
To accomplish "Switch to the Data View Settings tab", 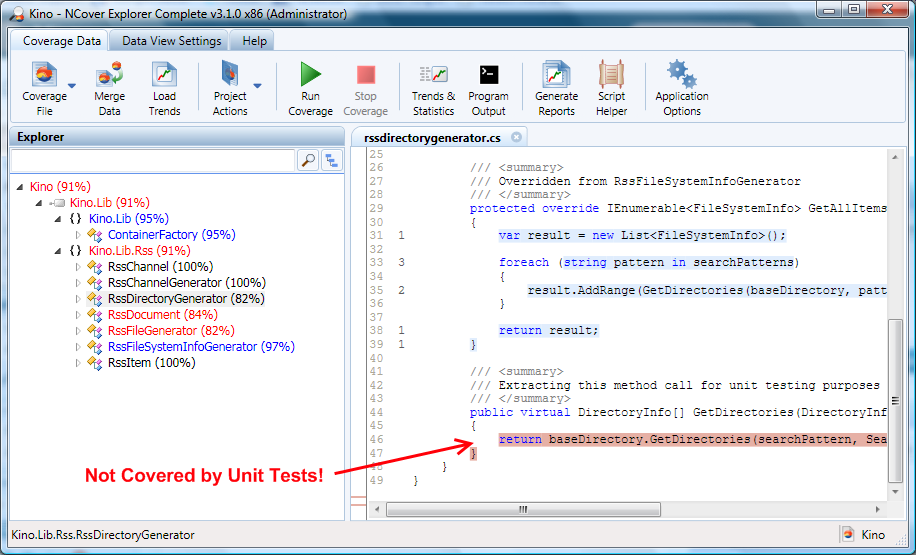I will pos(171,41).
